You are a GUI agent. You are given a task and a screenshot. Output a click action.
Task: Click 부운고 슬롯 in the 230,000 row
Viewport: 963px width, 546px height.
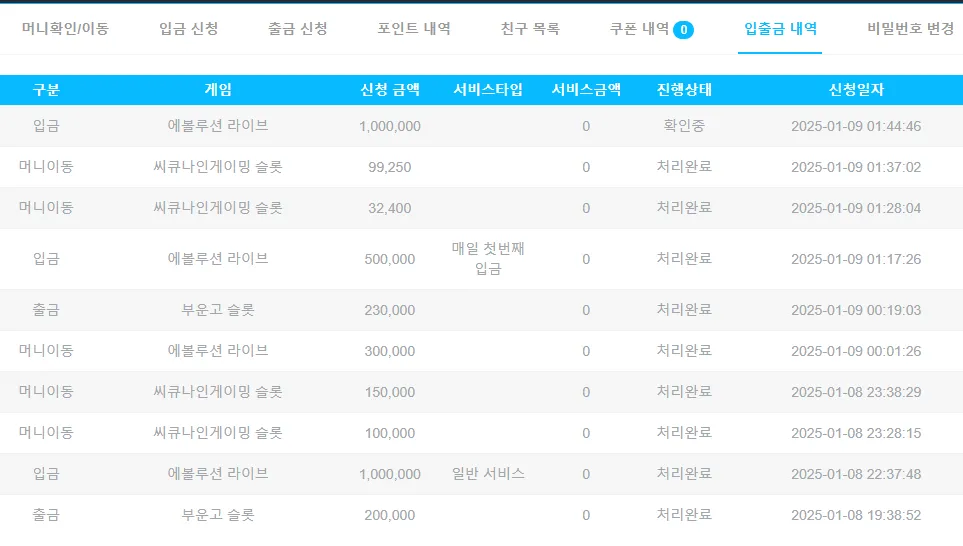pyautogui.click(x=218, y=310)
